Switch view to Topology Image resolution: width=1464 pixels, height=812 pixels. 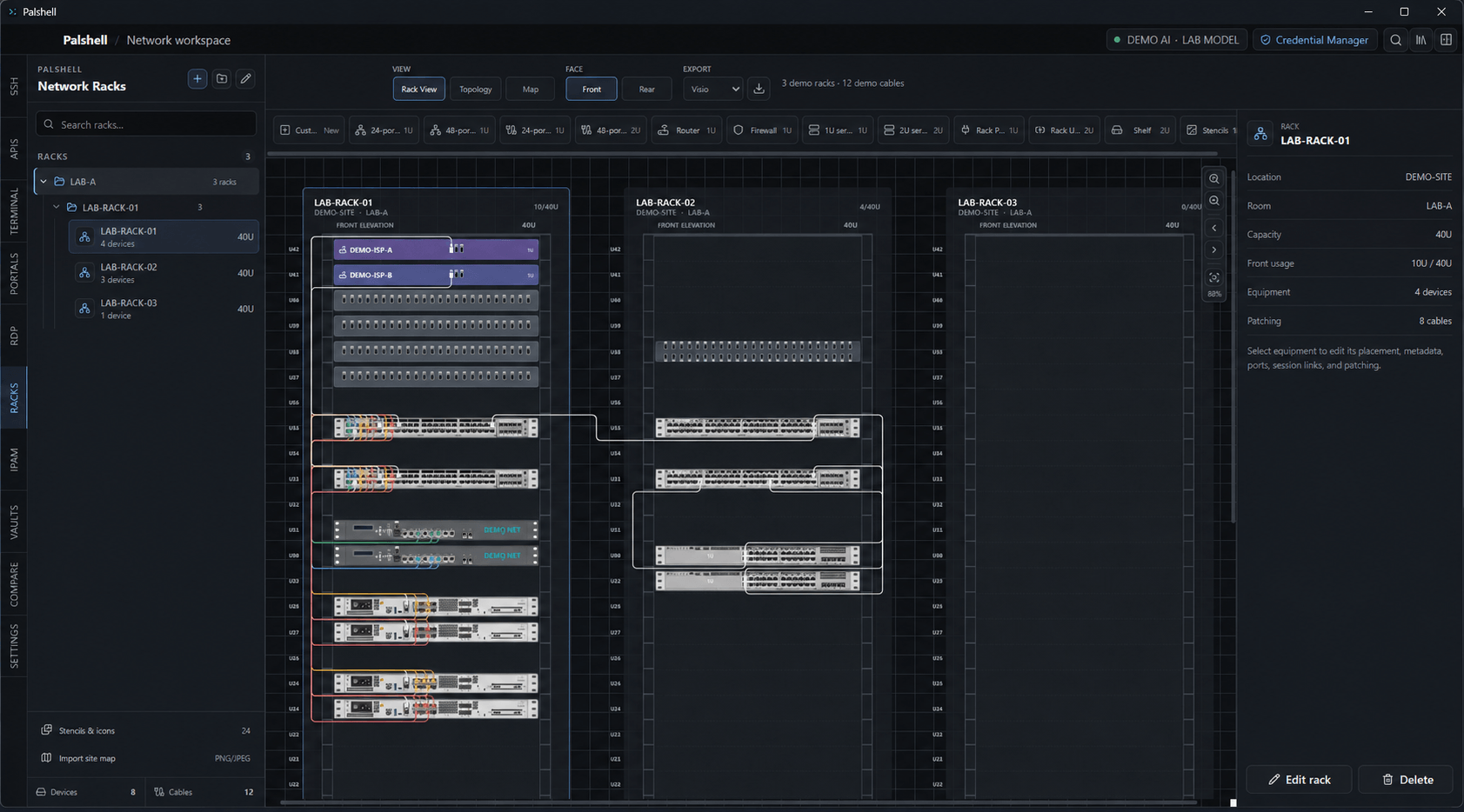click(475, 89)
